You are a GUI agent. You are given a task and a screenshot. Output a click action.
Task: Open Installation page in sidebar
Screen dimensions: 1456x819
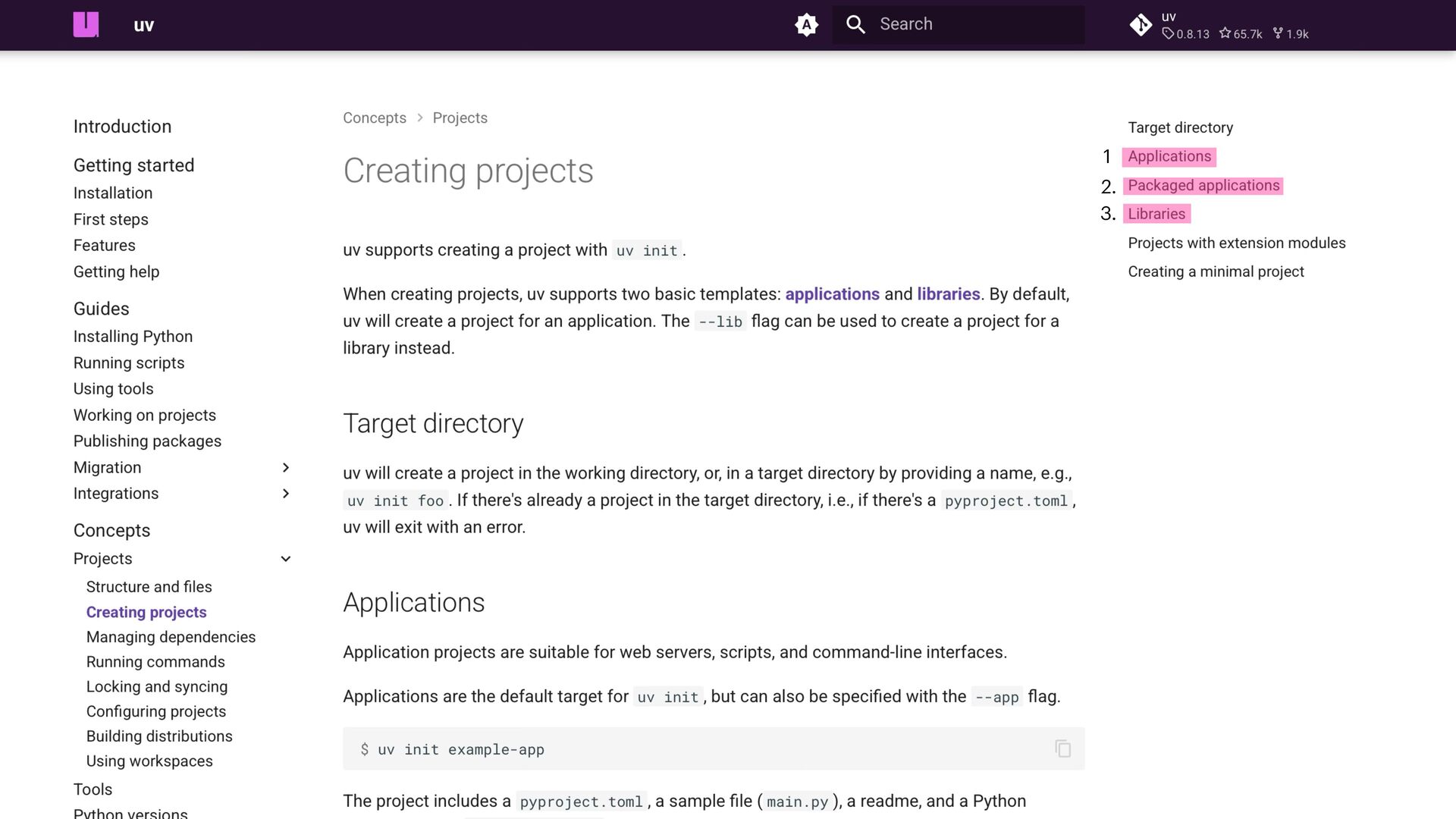pos(113,193)
